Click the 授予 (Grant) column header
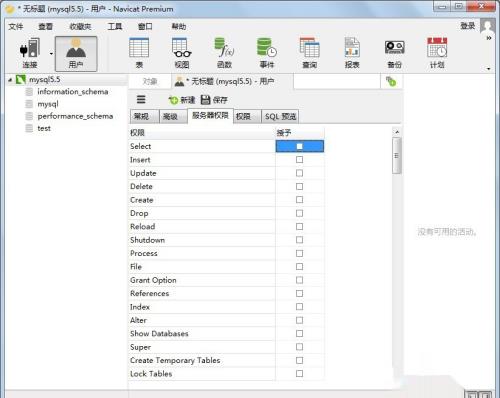The image size is (500, 398). click(x=300, y=133)
